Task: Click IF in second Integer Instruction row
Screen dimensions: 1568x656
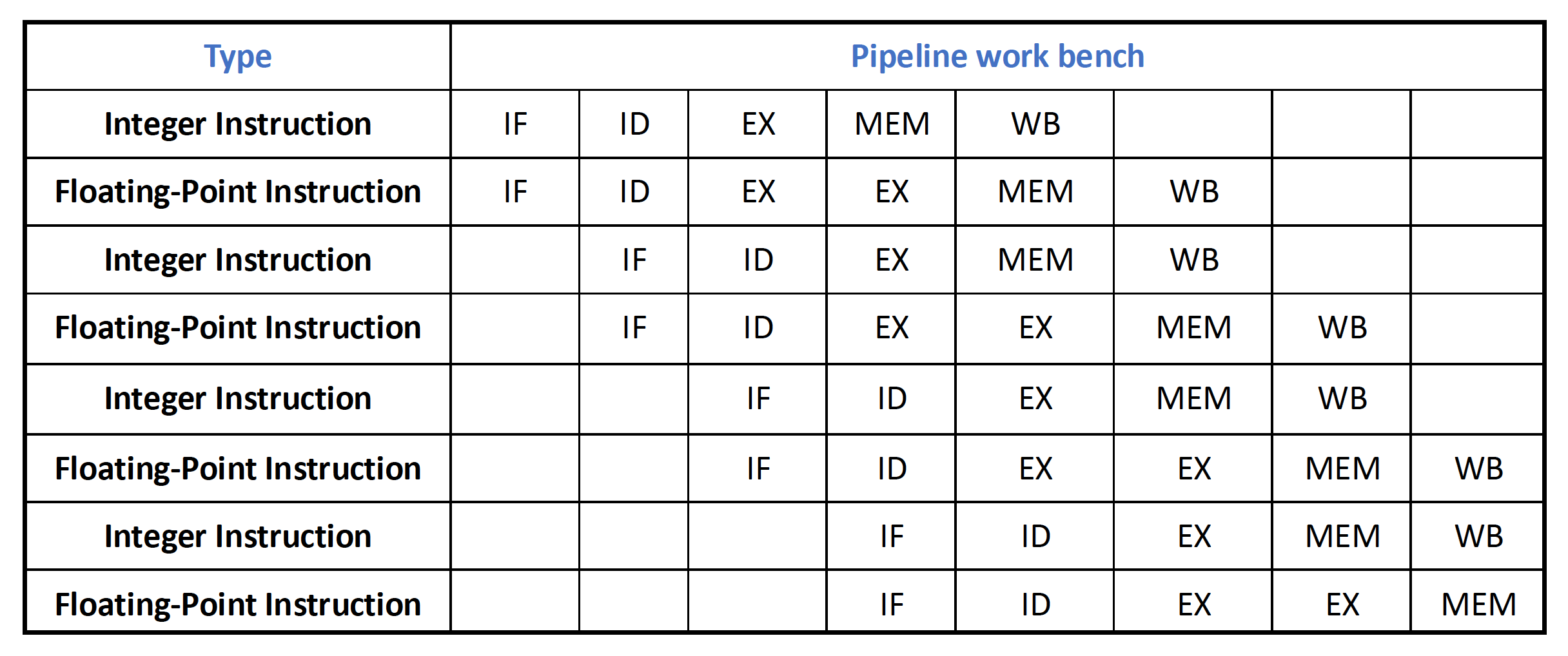Action: pos(634,260)
